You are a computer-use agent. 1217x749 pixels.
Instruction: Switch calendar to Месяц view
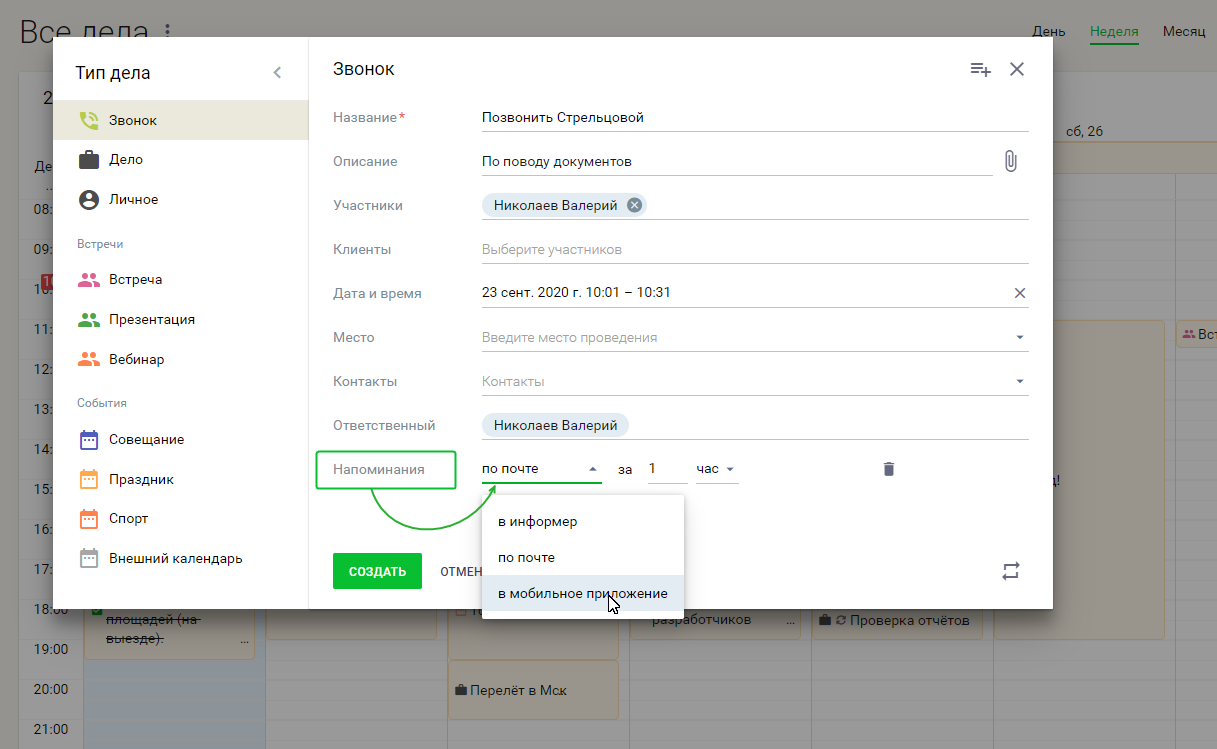pos(1184,31)
